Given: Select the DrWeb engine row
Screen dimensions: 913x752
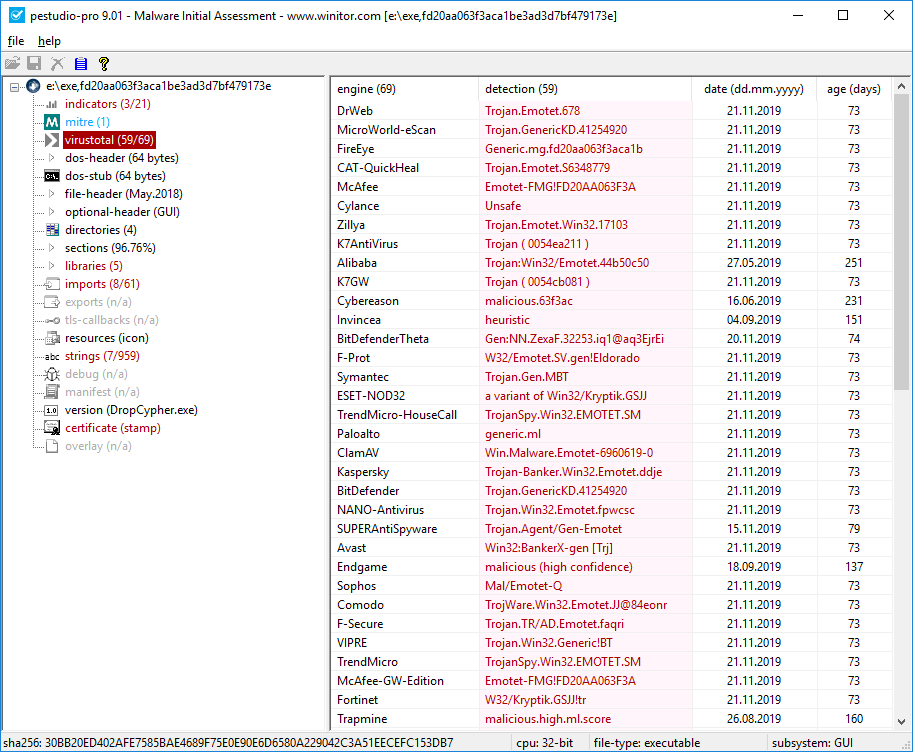Looking at the screenshot, I should pyautogui.click(x=611, y=111).
